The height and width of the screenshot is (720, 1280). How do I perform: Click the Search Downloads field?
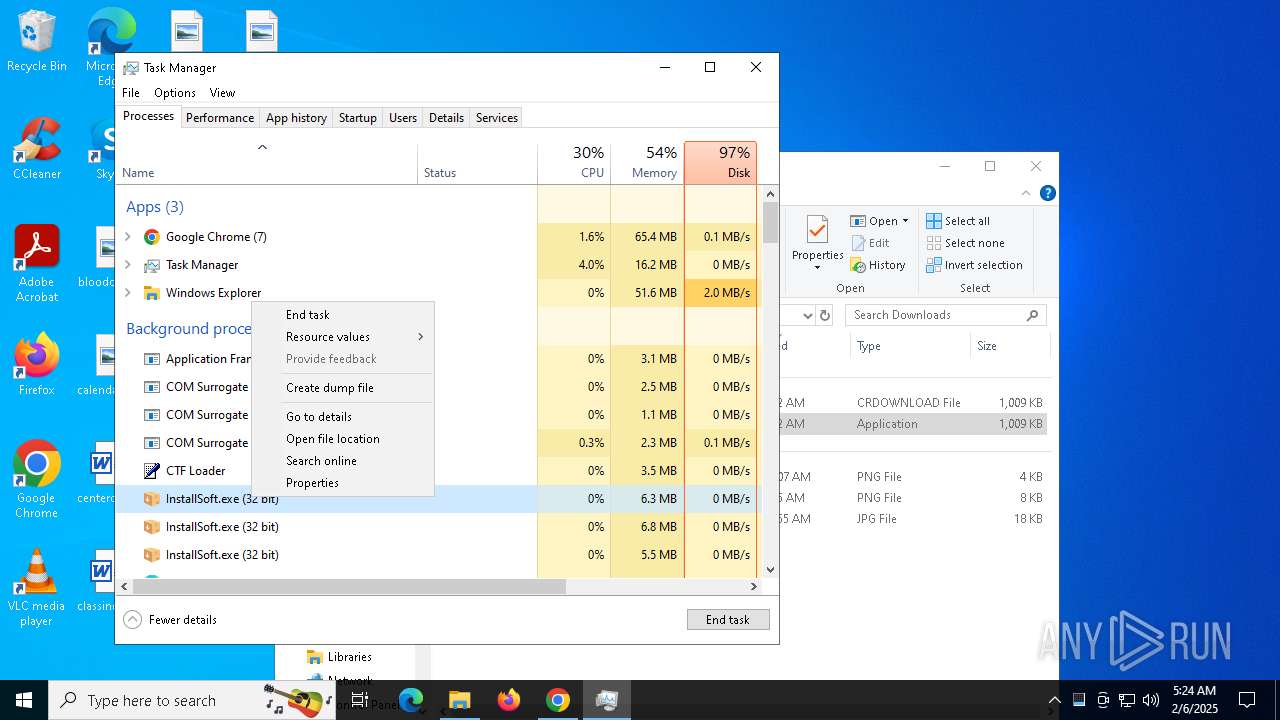tap(945, 315)
